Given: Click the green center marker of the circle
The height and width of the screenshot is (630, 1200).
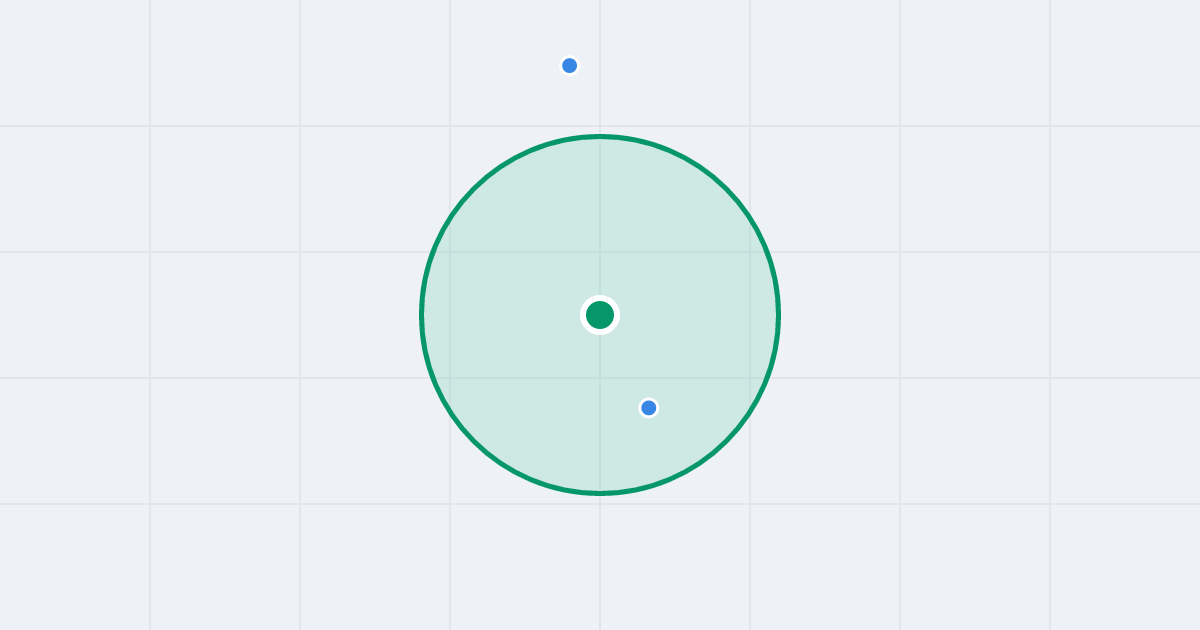Looking at the screenshot, I should click(600, 315).
